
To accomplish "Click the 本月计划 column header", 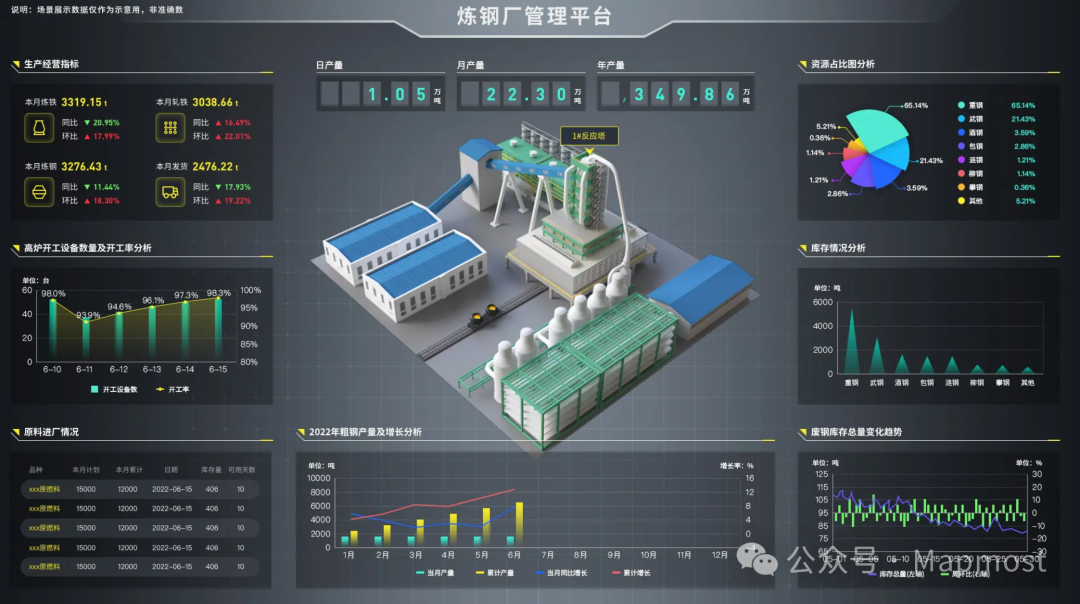I will [86, 470].
